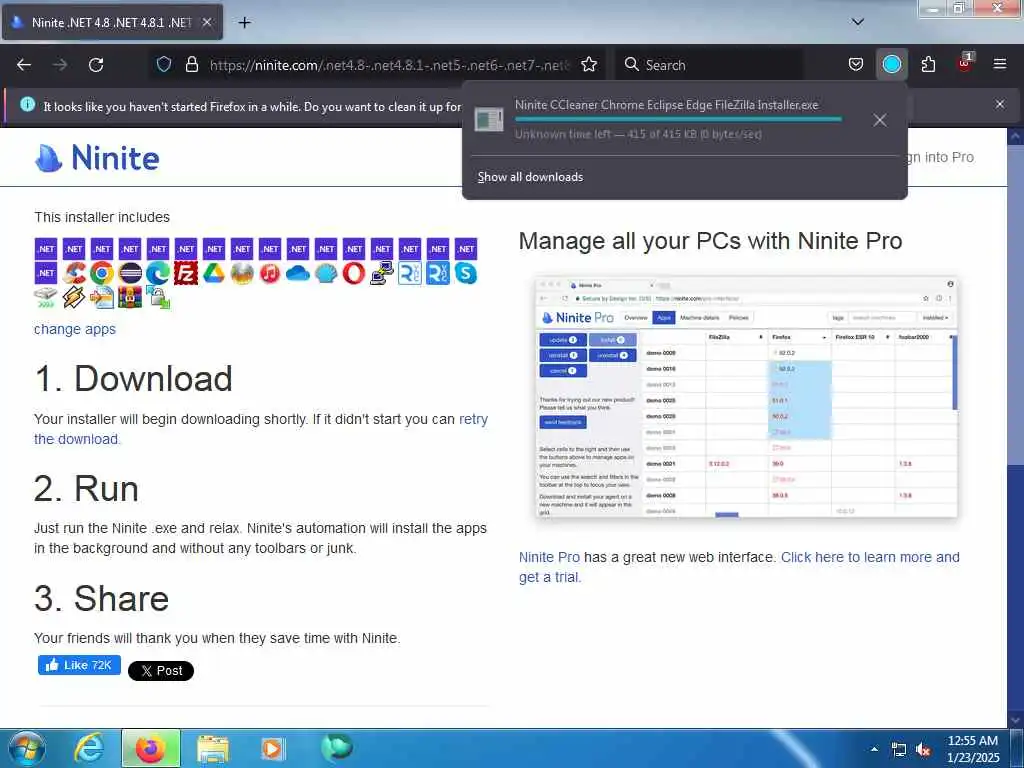The image size is (1024, 768).
Task: Click the Google Drive app icon
Action: (214, 273)
